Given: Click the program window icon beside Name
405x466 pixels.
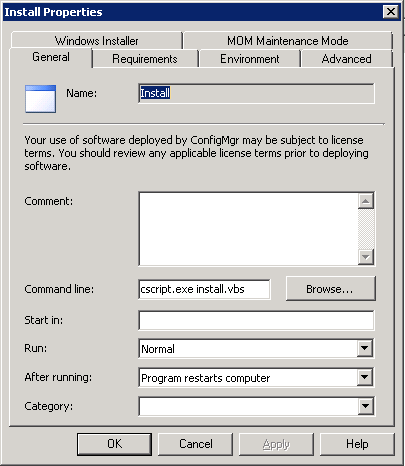Looking at the screenshot, I should (x=40, y=99).
